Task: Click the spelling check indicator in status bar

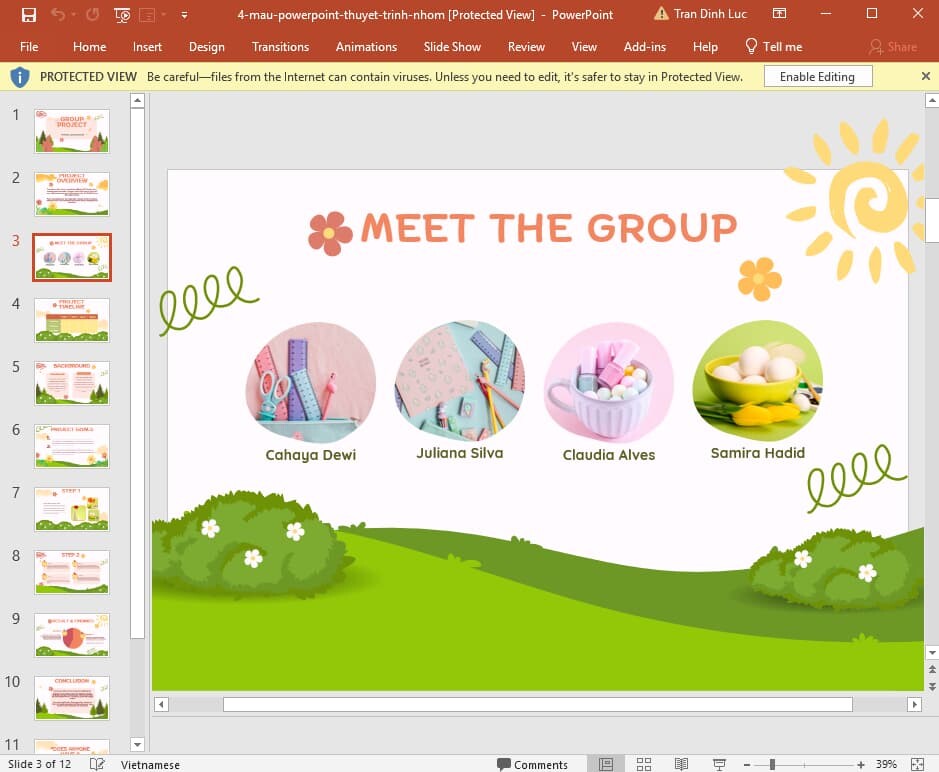Action: click(x=95, y=763)
